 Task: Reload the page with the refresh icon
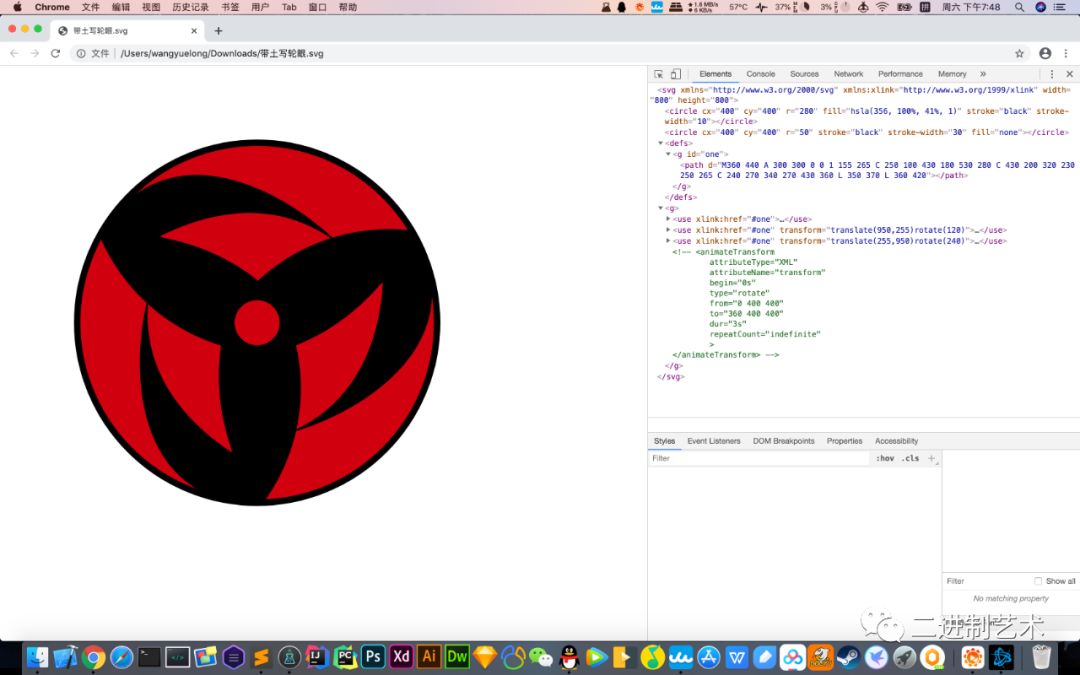[x=55, y=53]
